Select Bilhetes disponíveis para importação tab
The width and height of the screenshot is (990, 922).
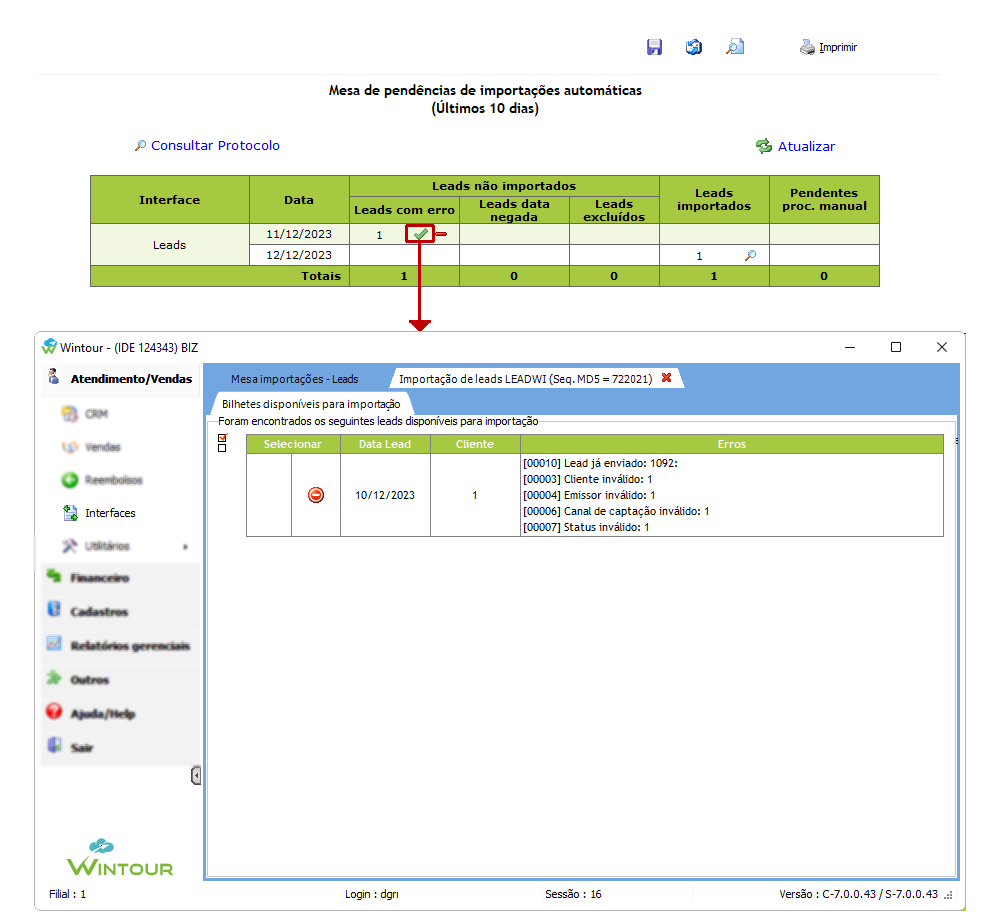coord(311,404)
